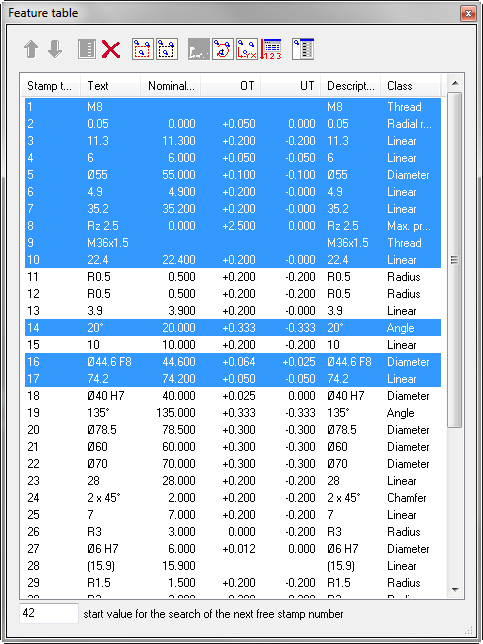Select row 1 with text M8
The image size is (483, 644).
tap(233, 107)
